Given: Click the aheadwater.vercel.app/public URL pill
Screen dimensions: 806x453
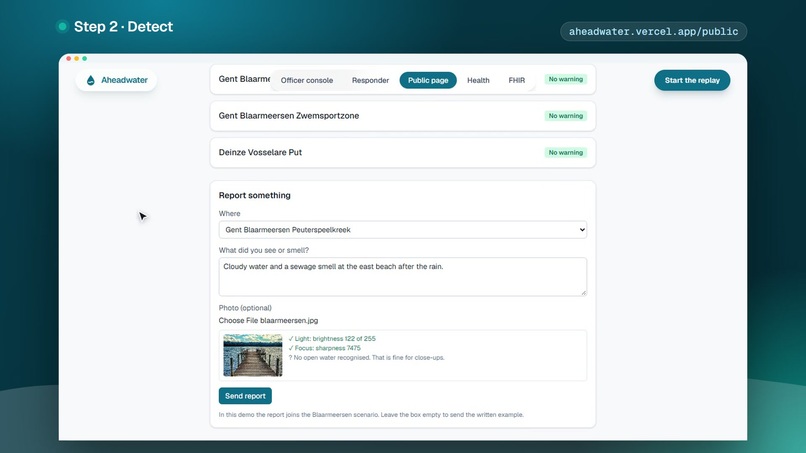Looking at the screenshot, I should [653, 31].
